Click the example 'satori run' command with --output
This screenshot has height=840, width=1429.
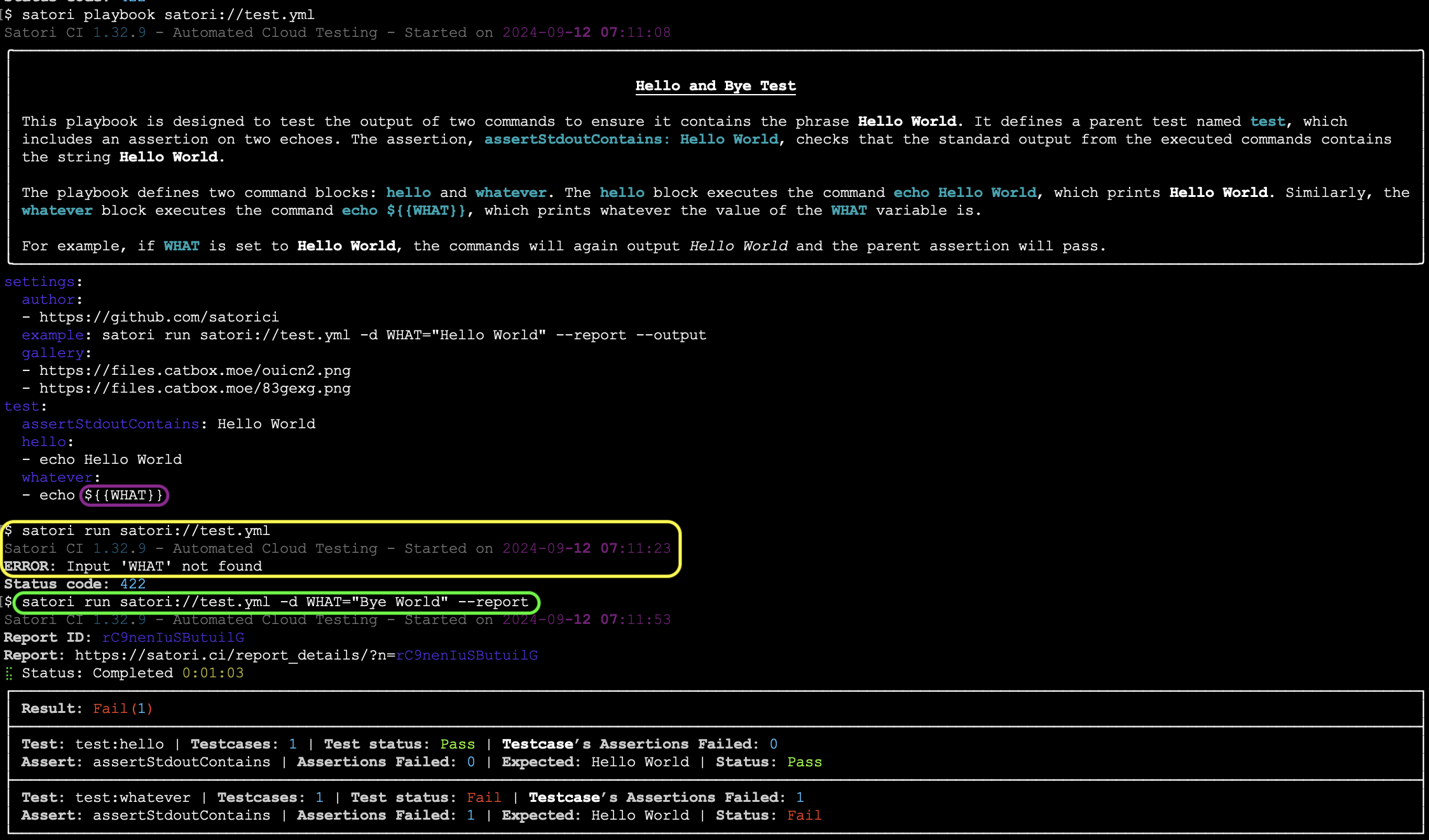(404, 335)
